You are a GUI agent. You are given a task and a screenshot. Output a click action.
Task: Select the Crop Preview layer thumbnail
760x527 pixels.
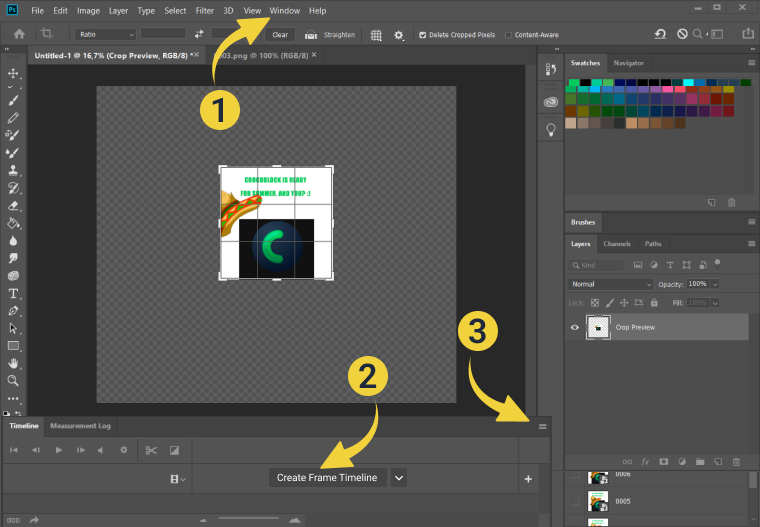point(598,327)
